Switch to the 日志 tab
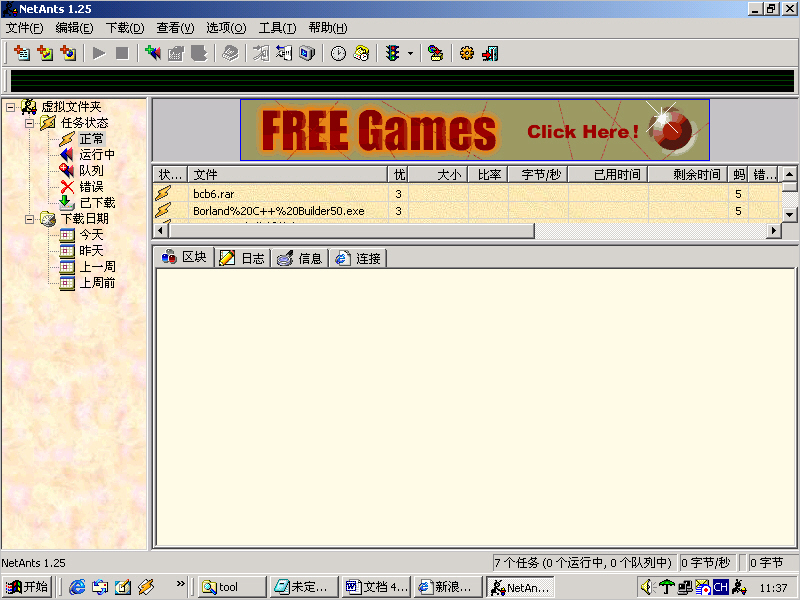 pyautogui.click(x=242, y=259)
